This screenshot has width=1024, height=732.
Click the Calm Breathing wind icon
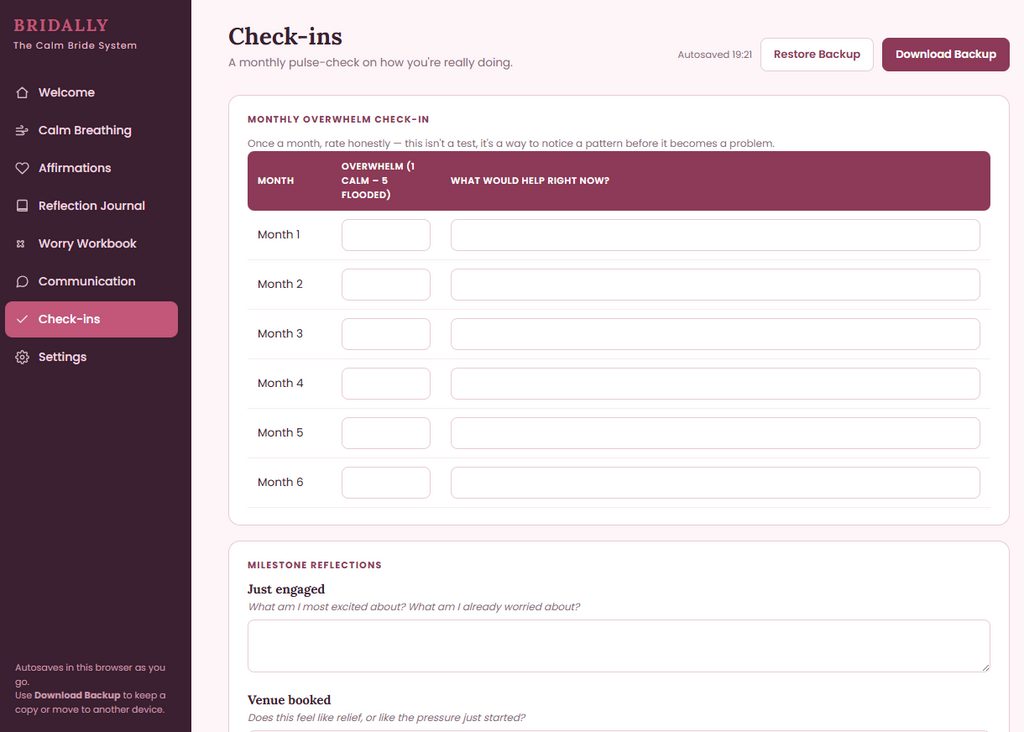(x=22, y=131)
